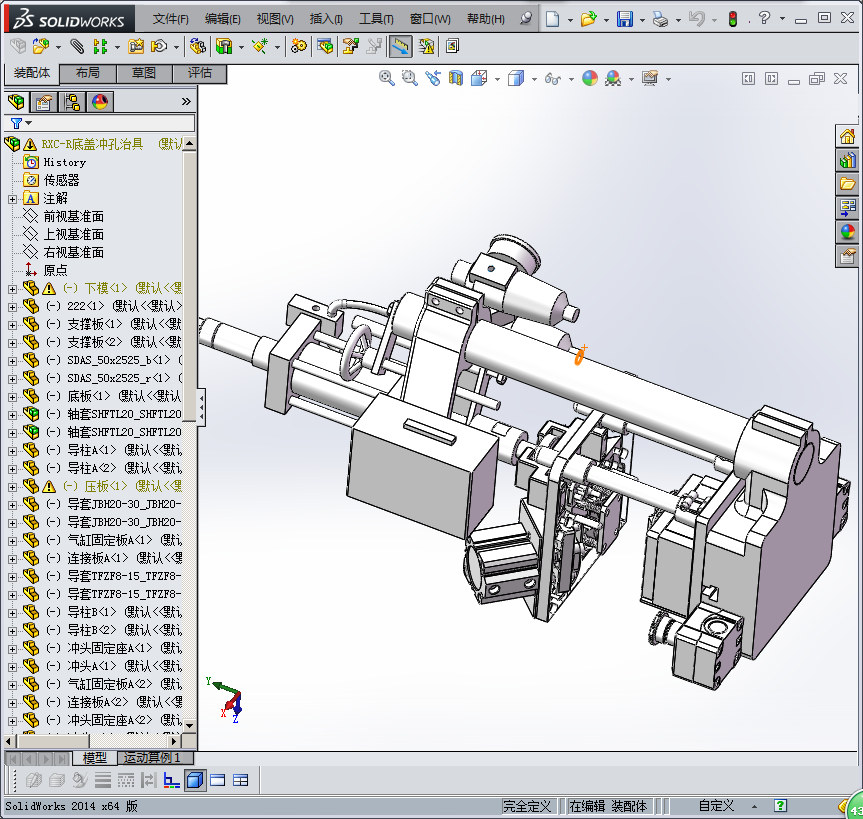The width and height of the screenshot is (863, 819).
Task: Select the Zoom to Area tool
Action: click(x=407, y=79)
